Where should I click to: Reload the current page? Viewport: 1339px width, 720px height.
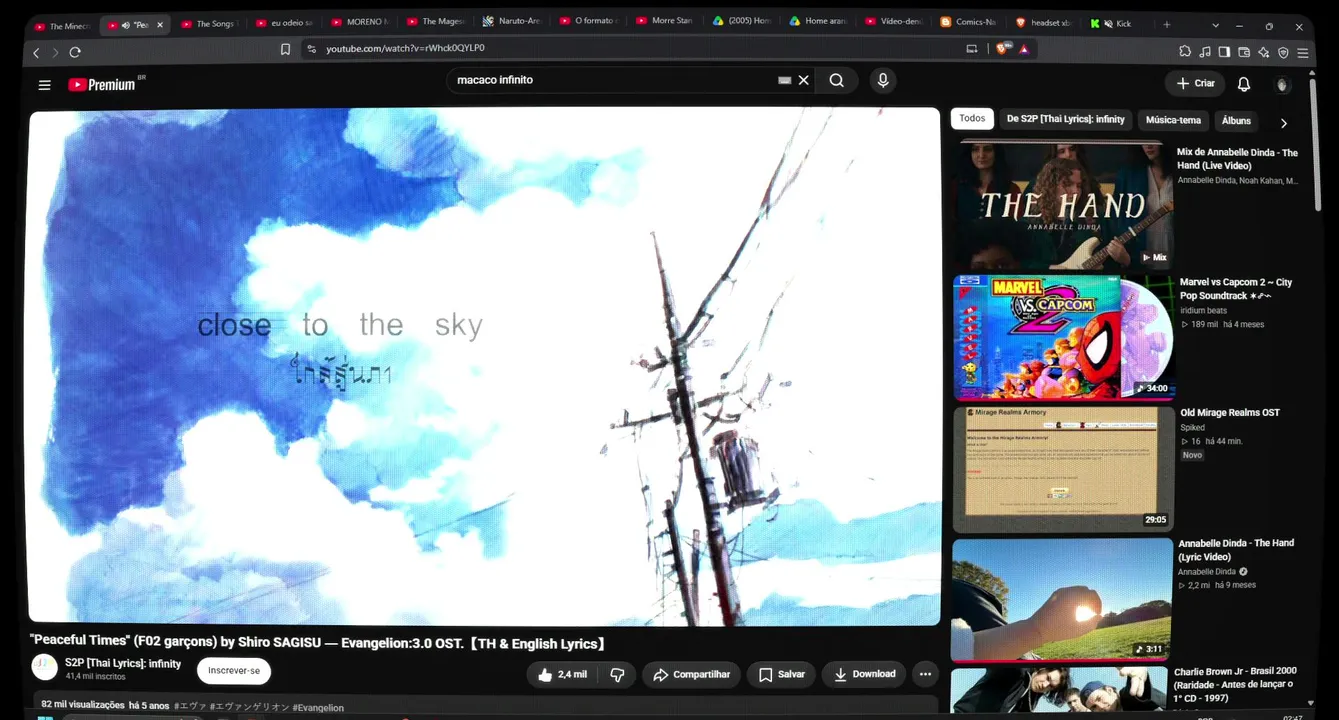75,52
